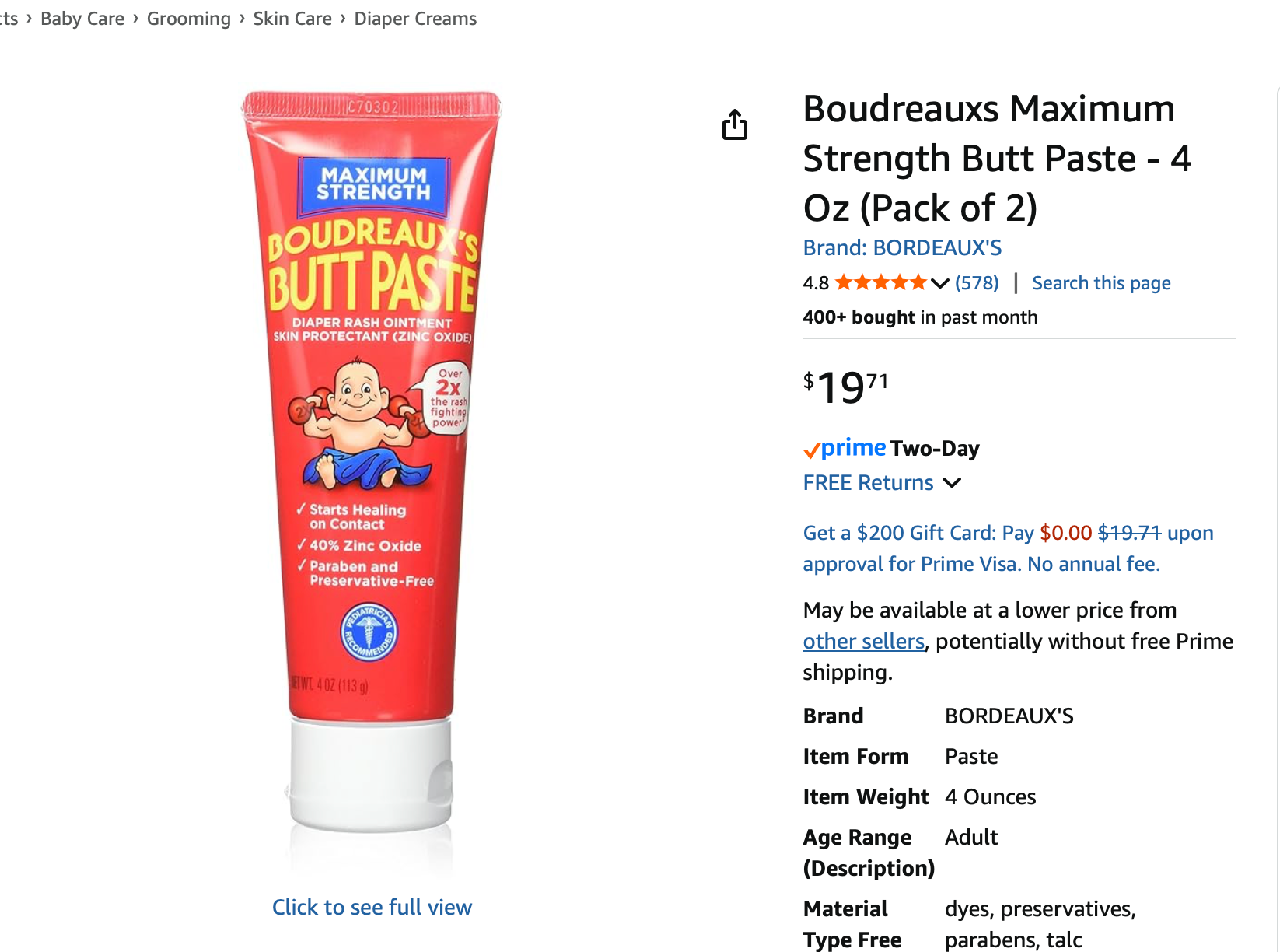
Task: Open the rating breakdown chevron next to the stars
Action: [939, 283]
